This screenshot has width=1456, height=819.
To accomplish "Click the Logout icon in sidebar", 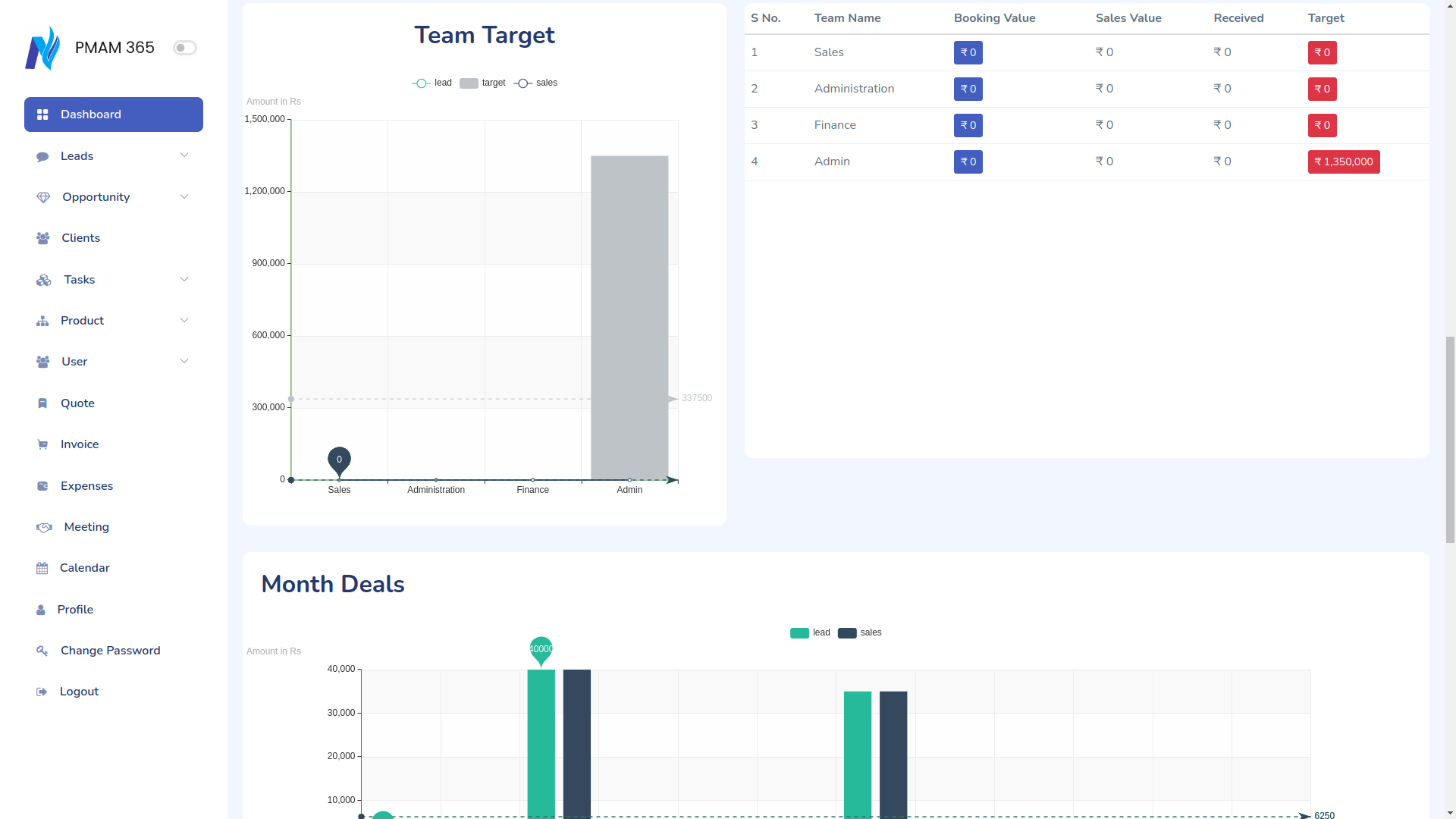I will pos(42,692).
